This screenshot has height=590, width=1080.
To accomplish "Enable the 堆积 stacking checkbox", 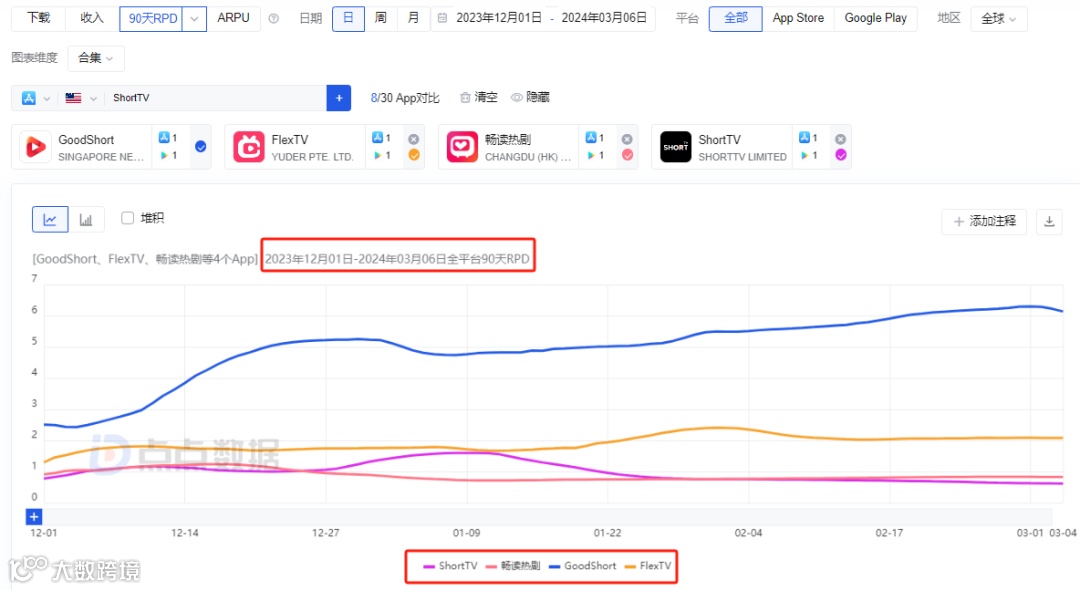I will (127, 218).
